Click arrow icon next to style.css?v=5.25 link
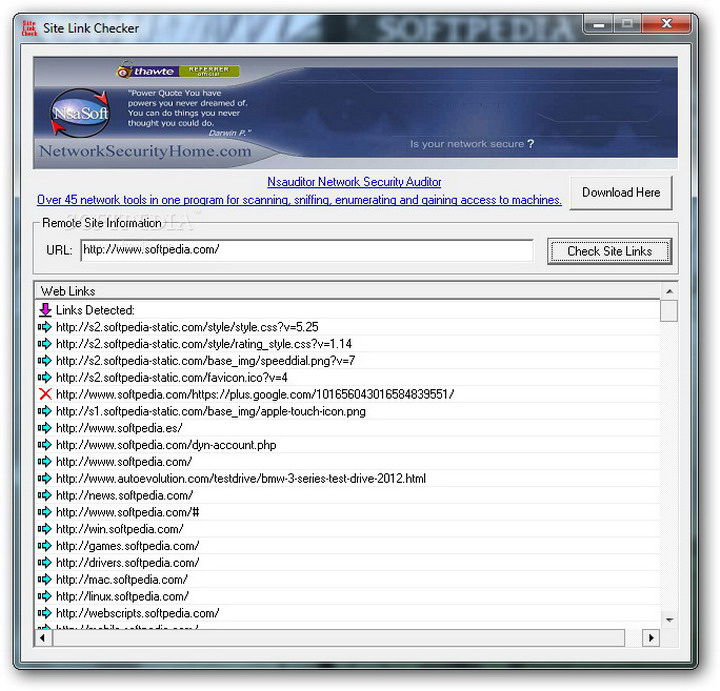 pyautogui.click(x=44, y=327)
